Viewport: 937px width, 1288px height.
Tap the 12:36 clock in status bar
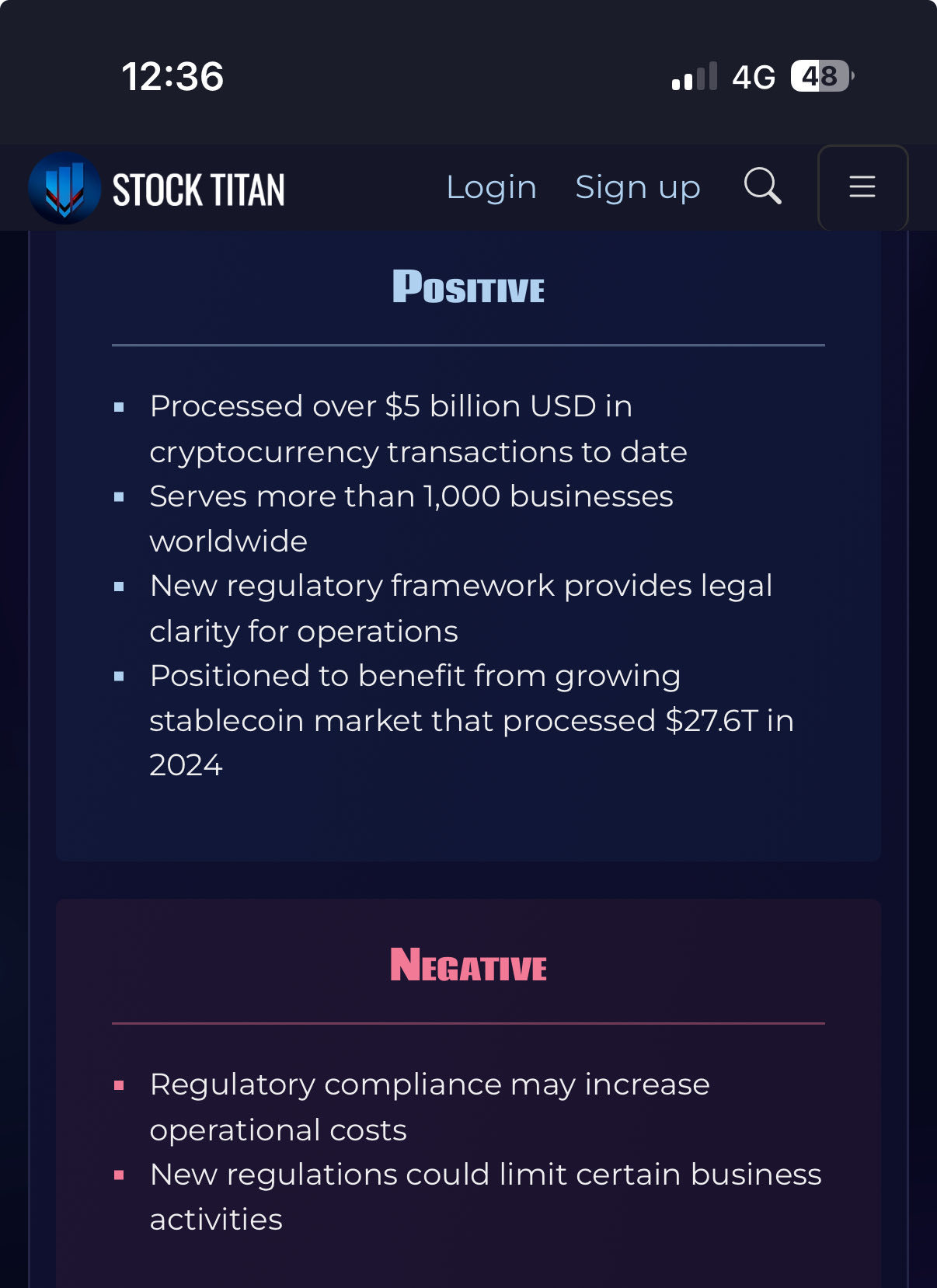pyautogui.click(x=172, y=77)
